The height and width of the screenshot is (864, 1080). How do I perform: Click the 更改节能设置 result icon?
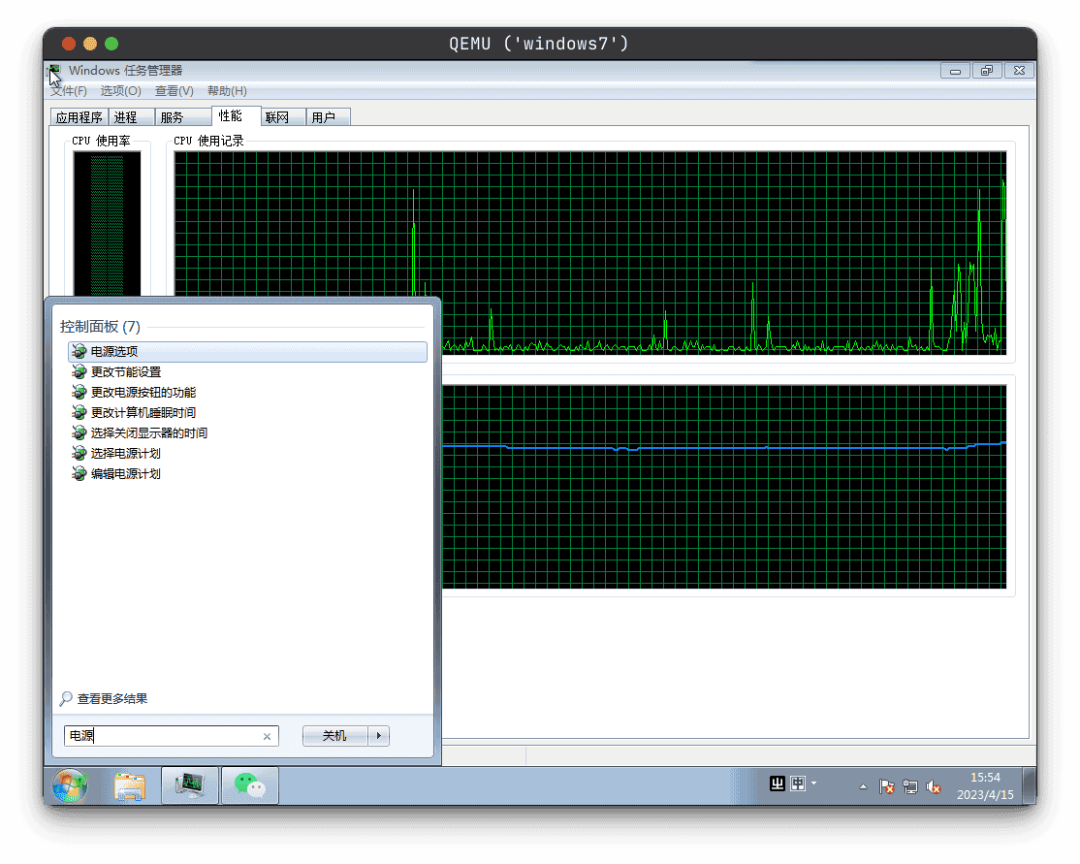point(79,372)
